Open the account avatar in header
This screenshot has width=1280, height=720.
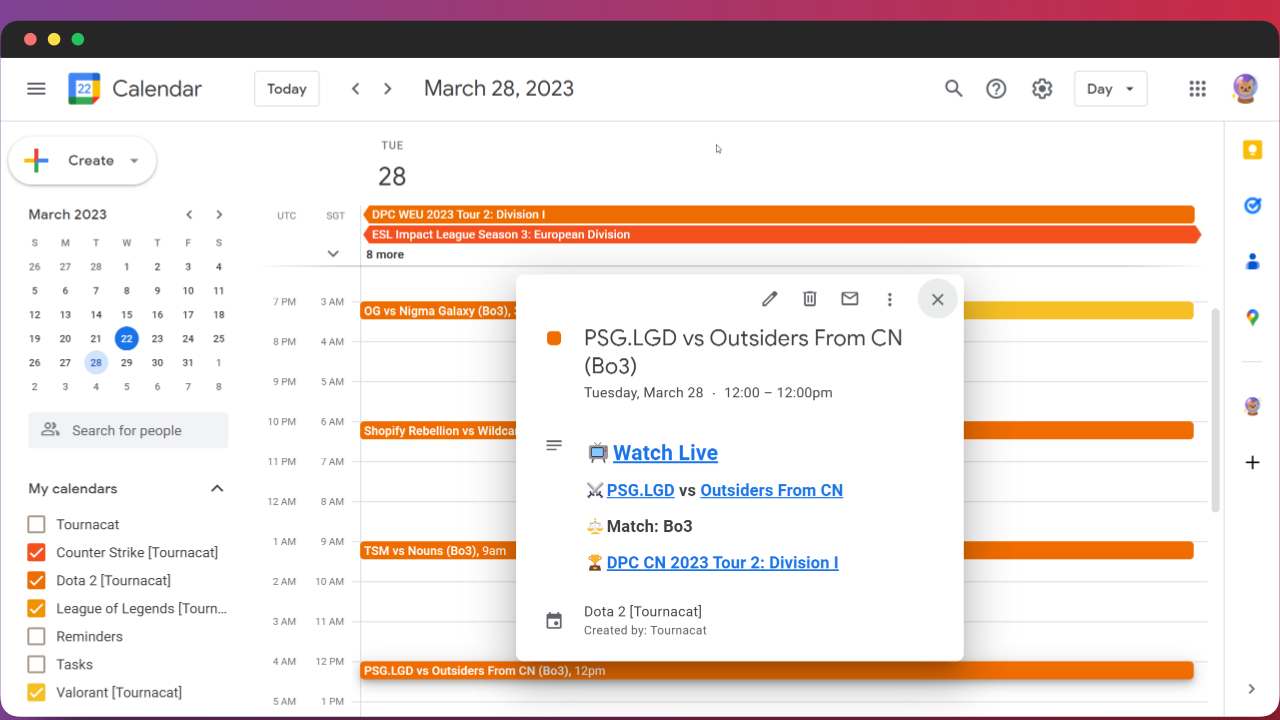(1245, 88)
